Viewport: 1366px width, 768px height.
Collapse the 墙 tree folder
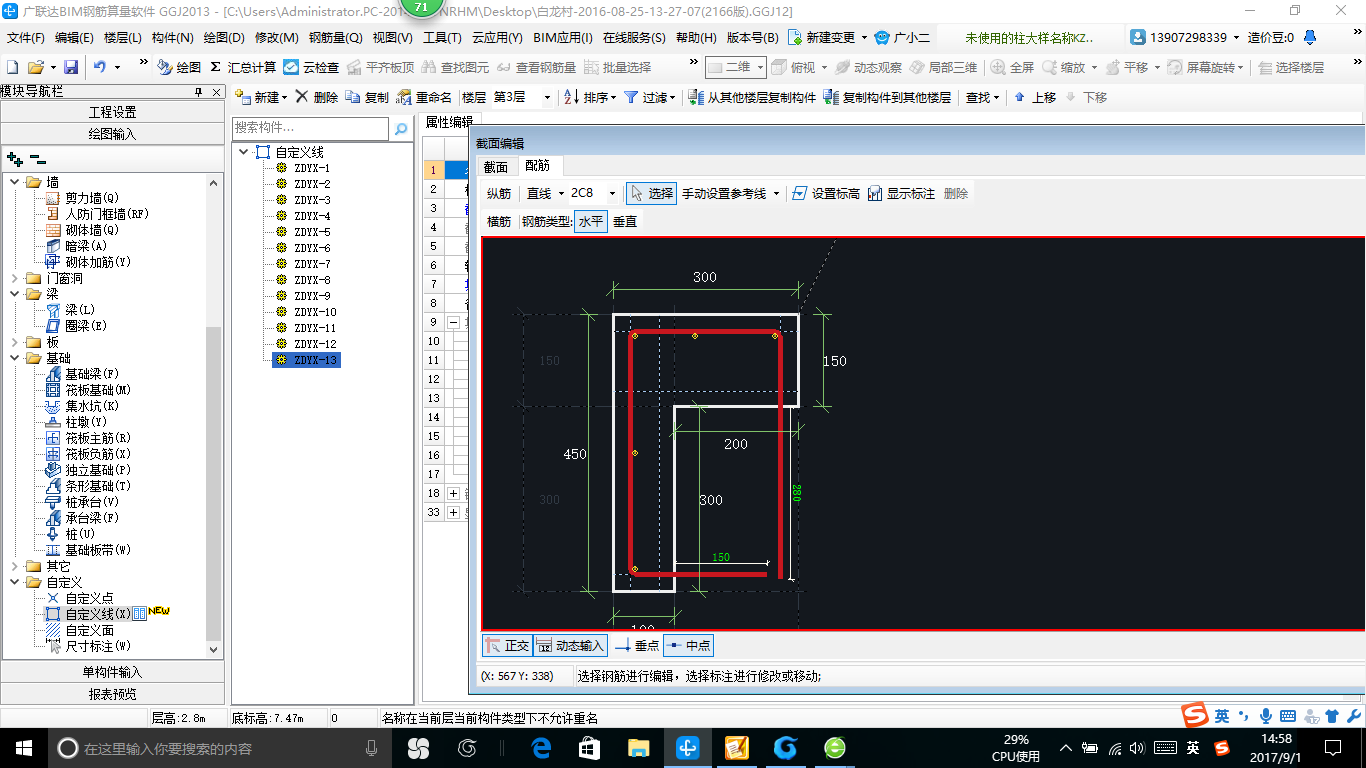(x=14, y=182)
